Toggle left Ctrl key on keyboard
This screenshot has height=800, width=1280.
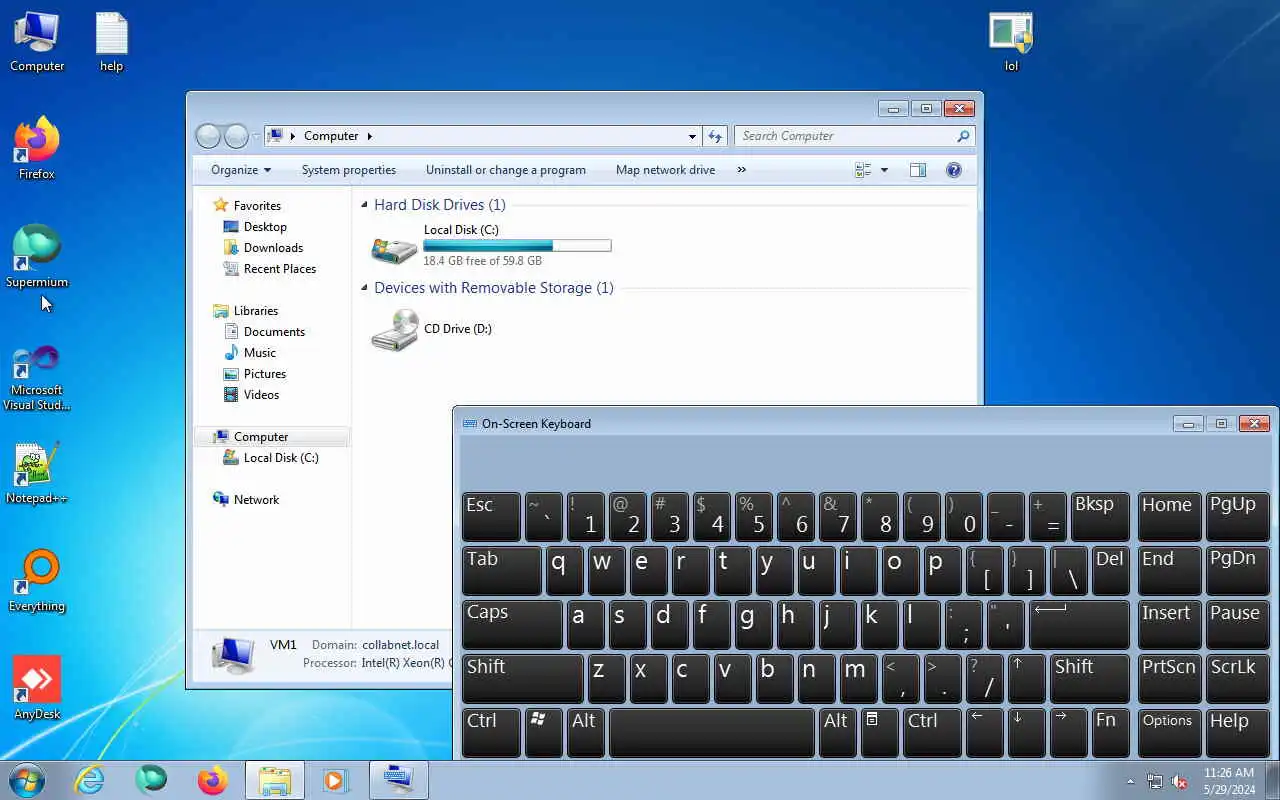(x=491, y=732)
